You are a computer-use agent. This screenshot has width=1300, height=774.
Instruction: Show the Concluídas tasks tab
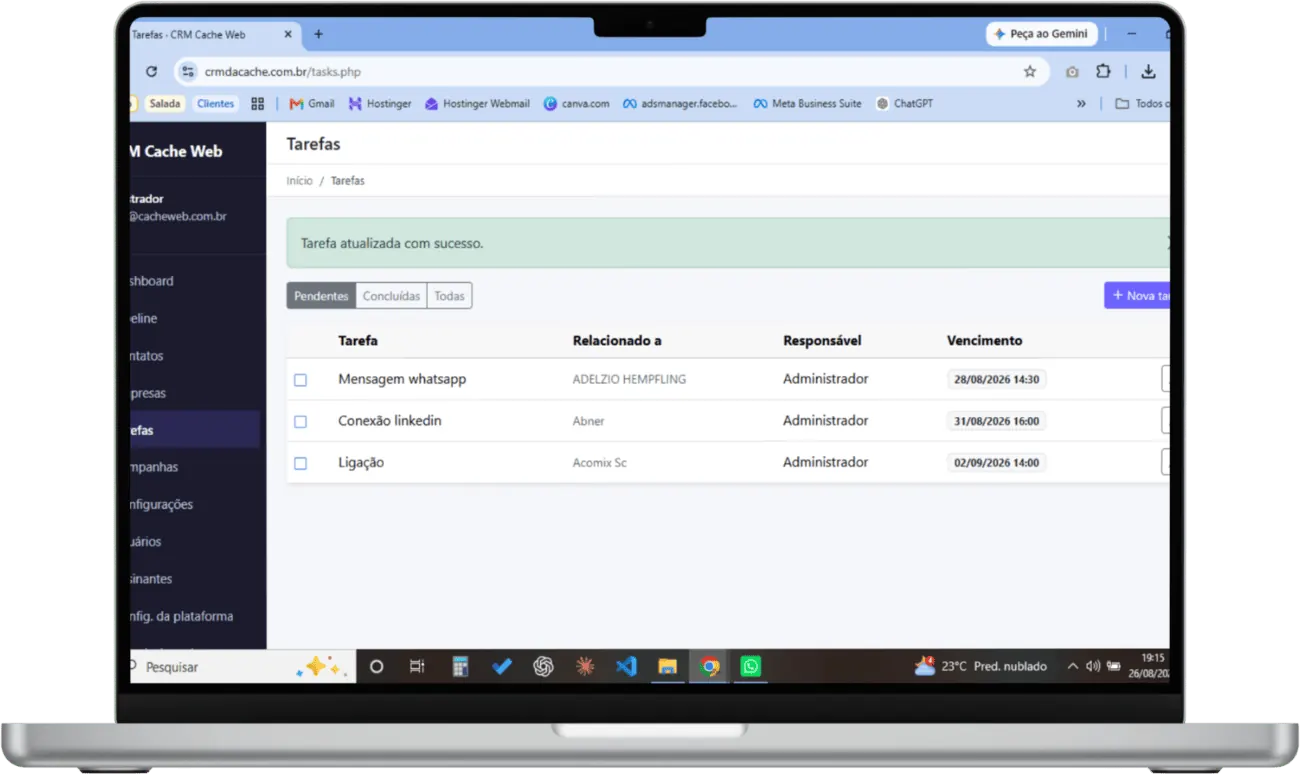pos(391,296)
